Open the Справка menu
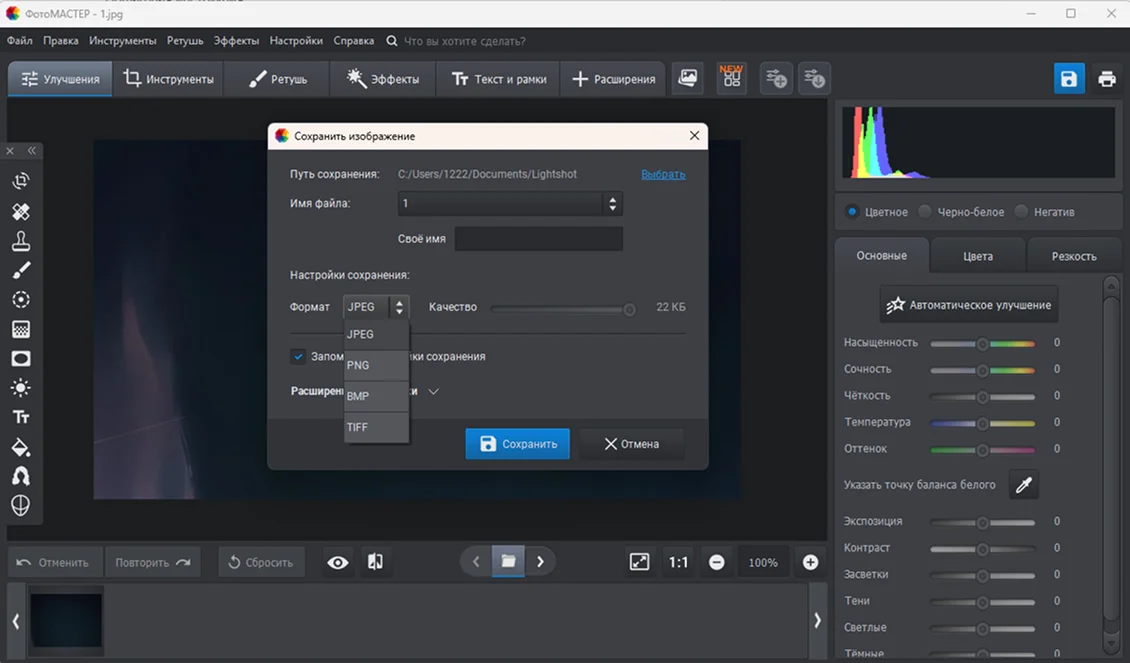Viewport: 1130px width, 663px height. 353,40
